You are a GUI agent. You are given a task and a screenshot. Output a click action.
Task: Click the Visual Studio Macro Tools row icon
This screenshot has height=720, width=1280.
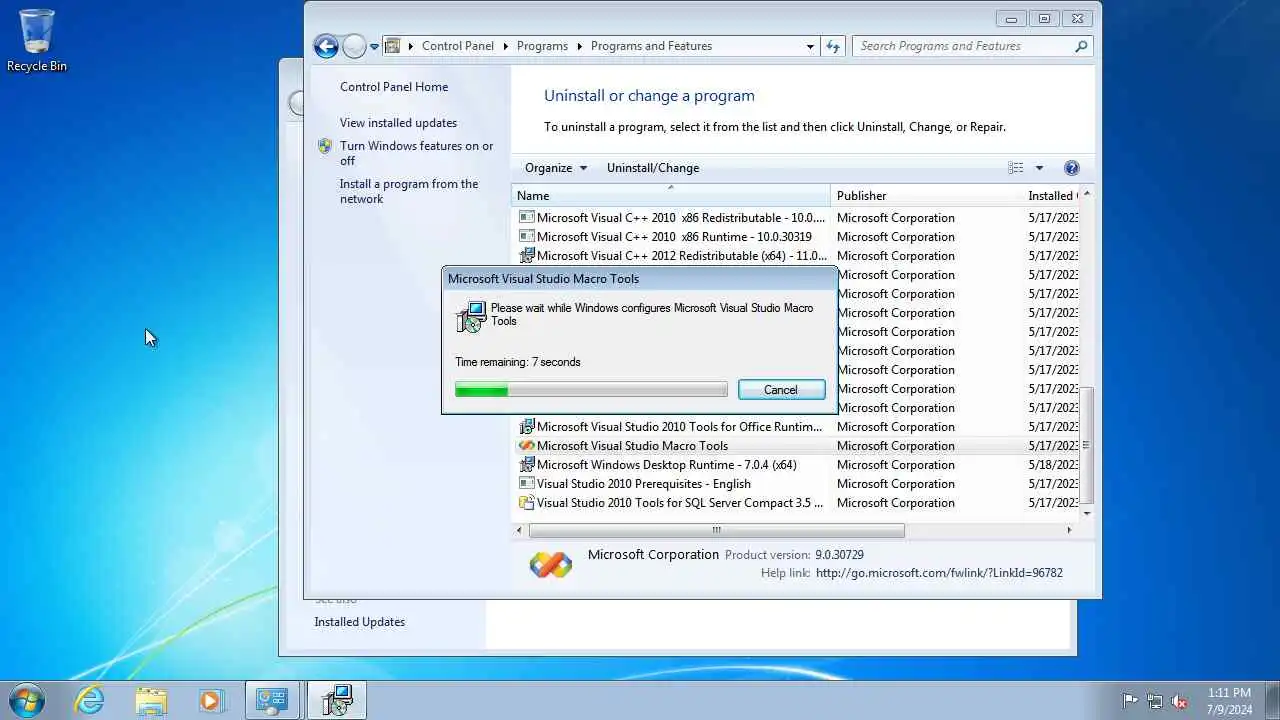(526, 446)
